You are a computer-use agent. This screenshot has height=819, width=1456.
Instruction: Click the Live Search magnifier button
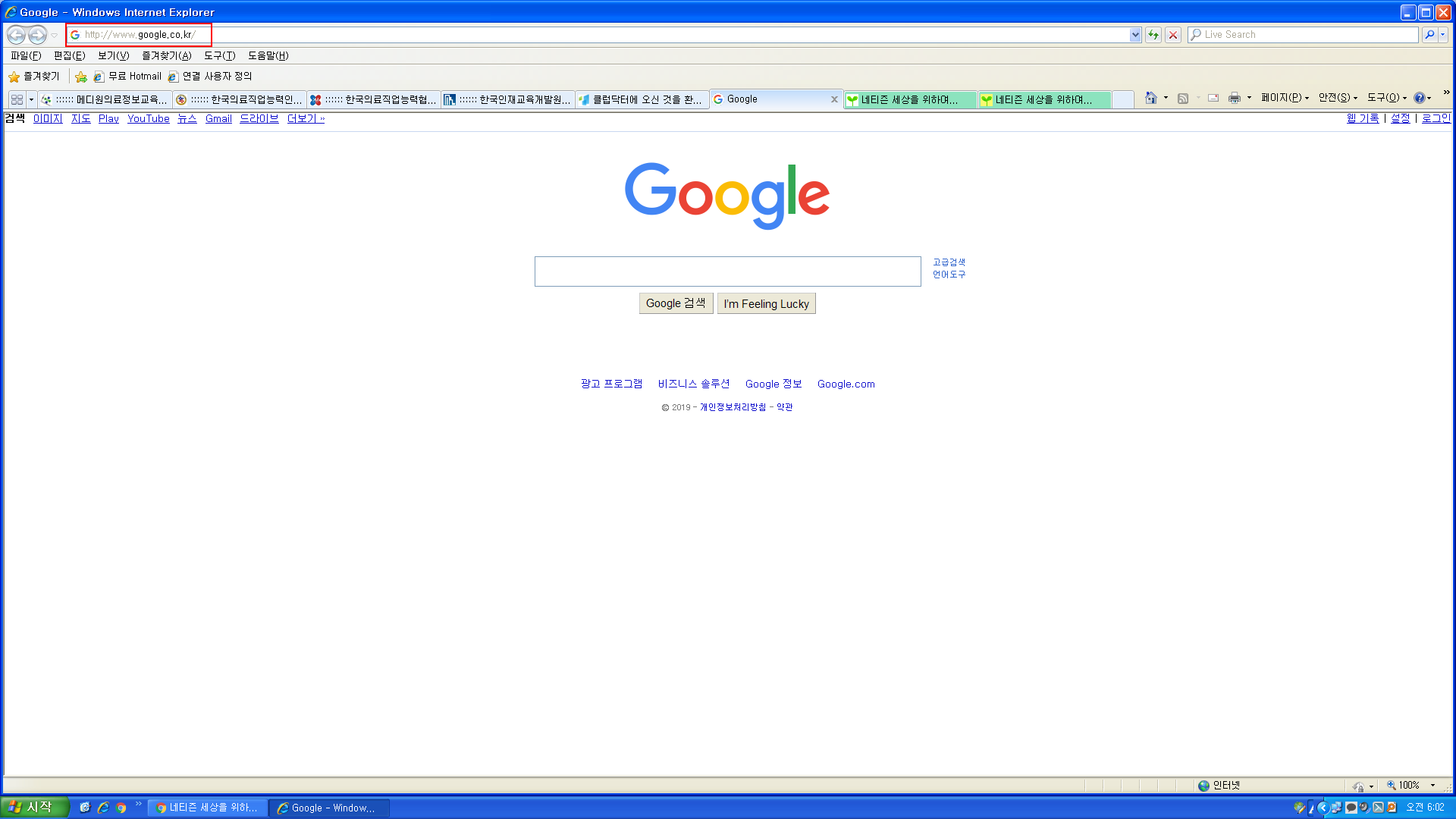[1429, 35]
